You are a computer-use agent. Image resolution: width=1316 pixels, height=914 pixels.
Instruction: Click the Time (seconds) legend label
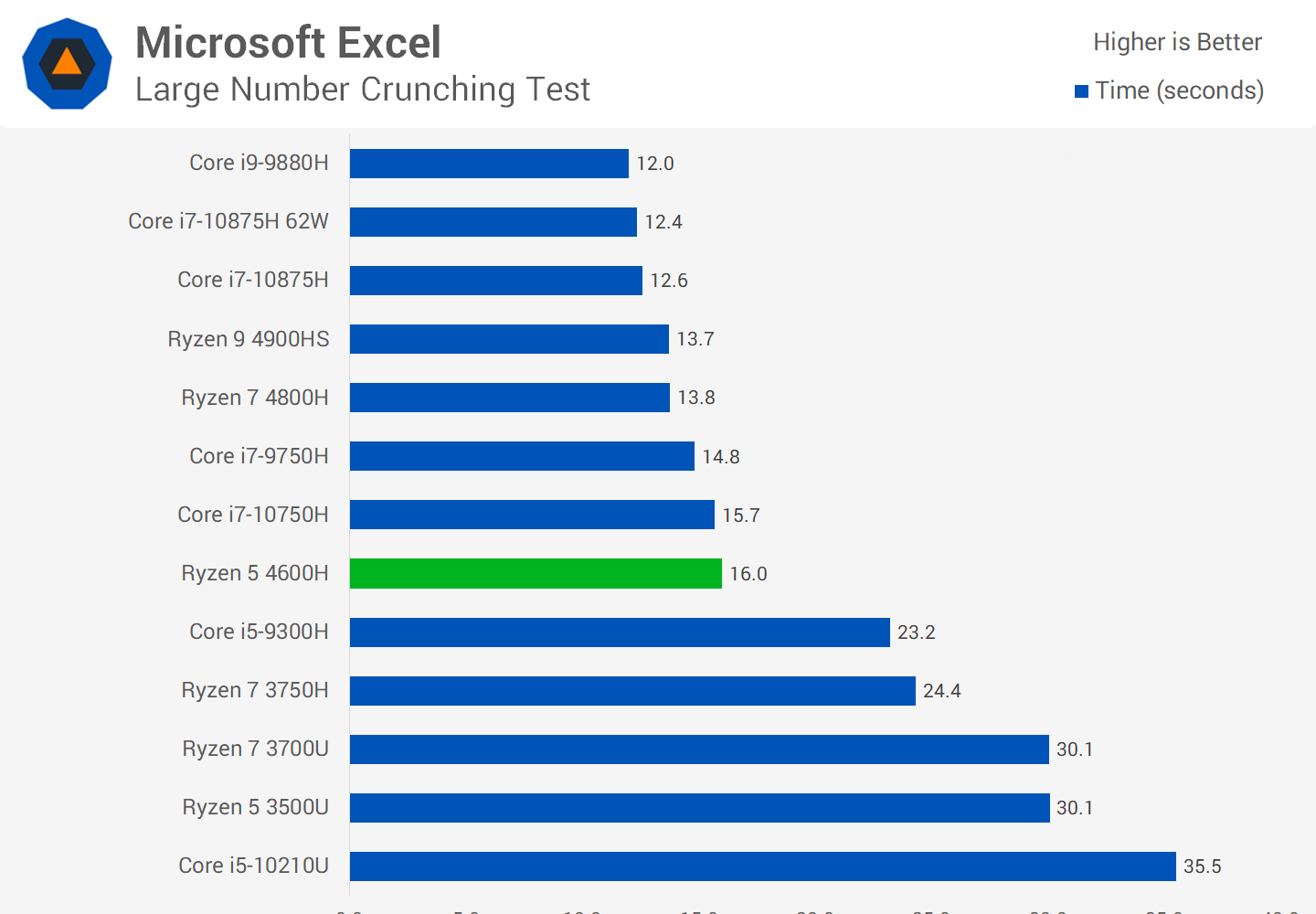point(1179,90)
